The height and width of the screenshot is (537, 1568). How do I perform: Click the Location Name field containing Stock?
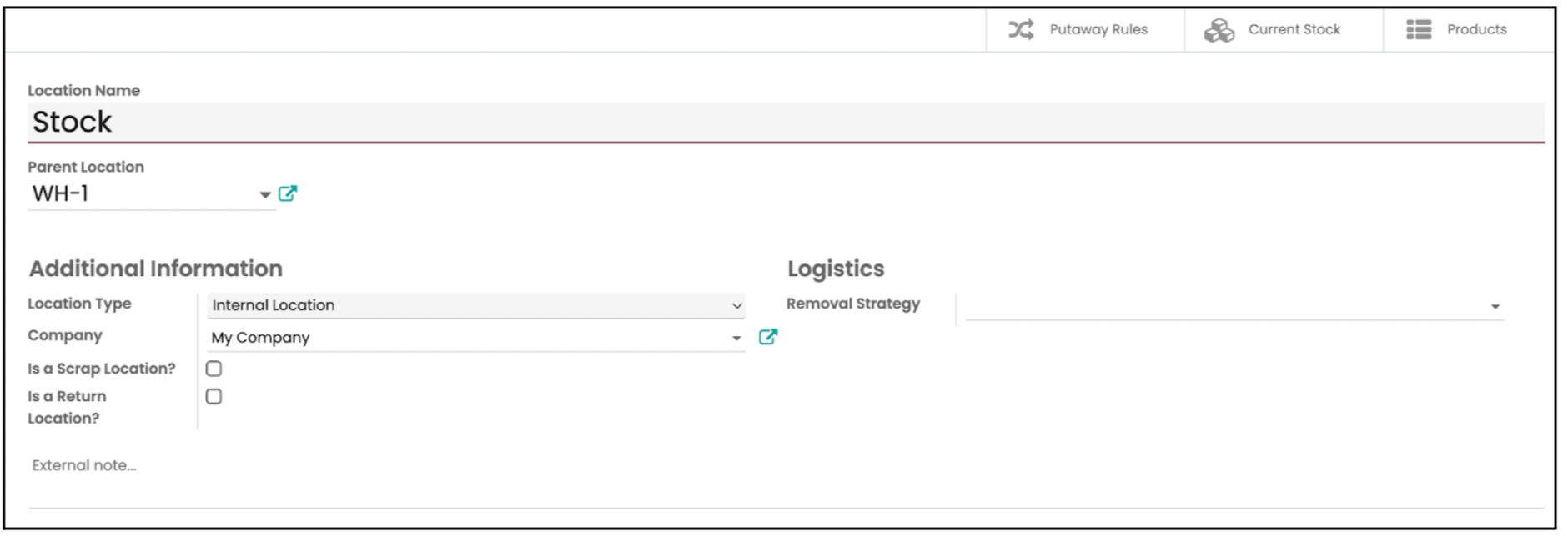[786, 123]
